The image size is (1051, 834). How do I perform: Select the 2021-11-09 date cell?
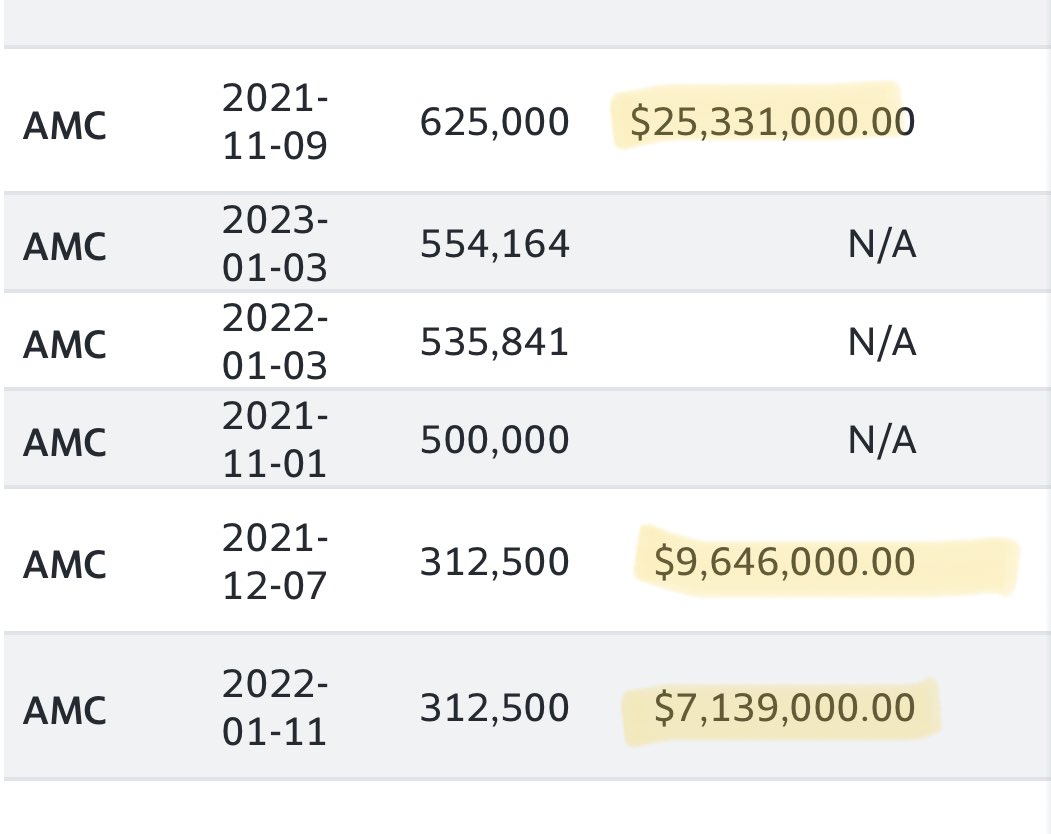click(275, 122)
